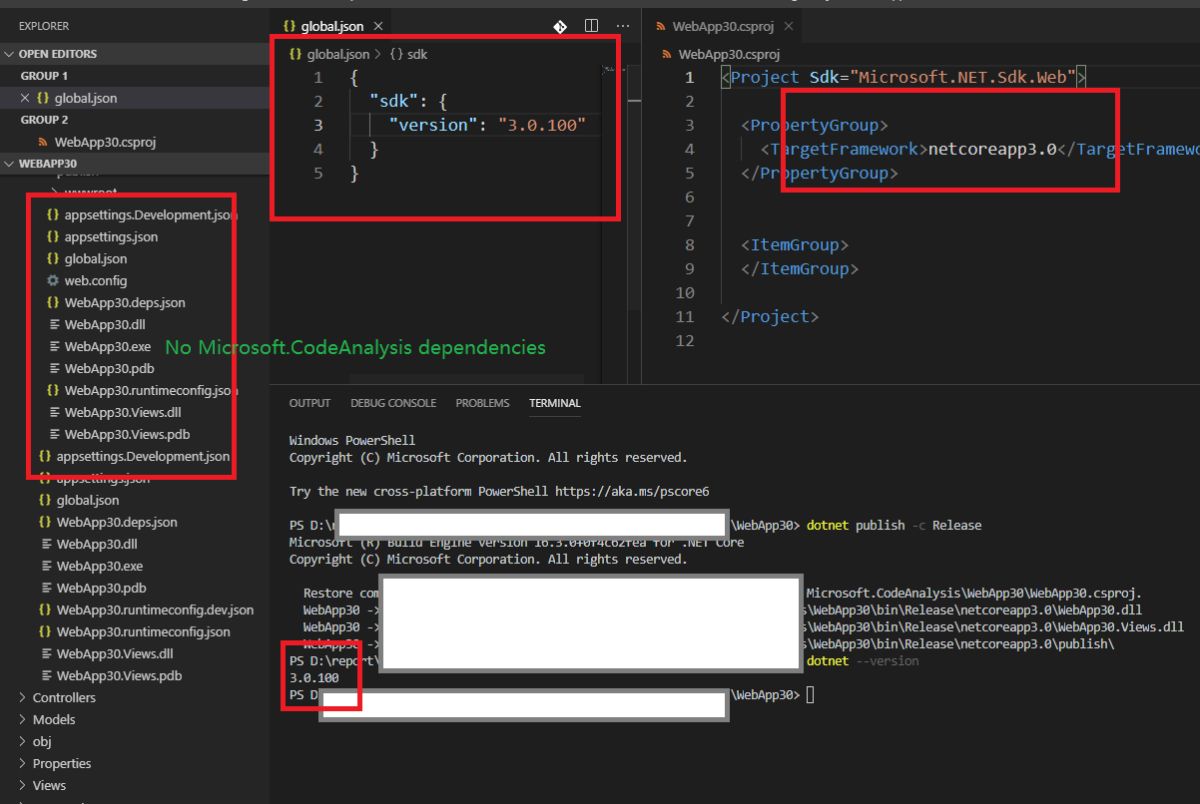Split the editor with the split icon
The image size is (1200, 804).
click(591, 26)
